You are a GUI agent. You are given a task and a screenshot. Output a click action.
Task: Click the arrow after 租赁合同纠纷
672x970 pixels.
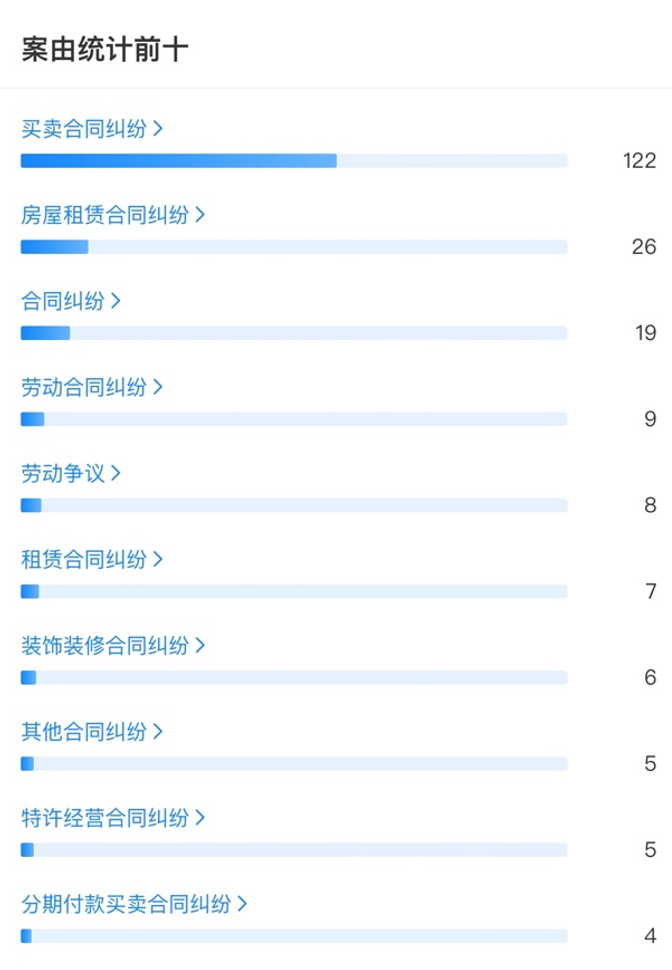point(159,559)
